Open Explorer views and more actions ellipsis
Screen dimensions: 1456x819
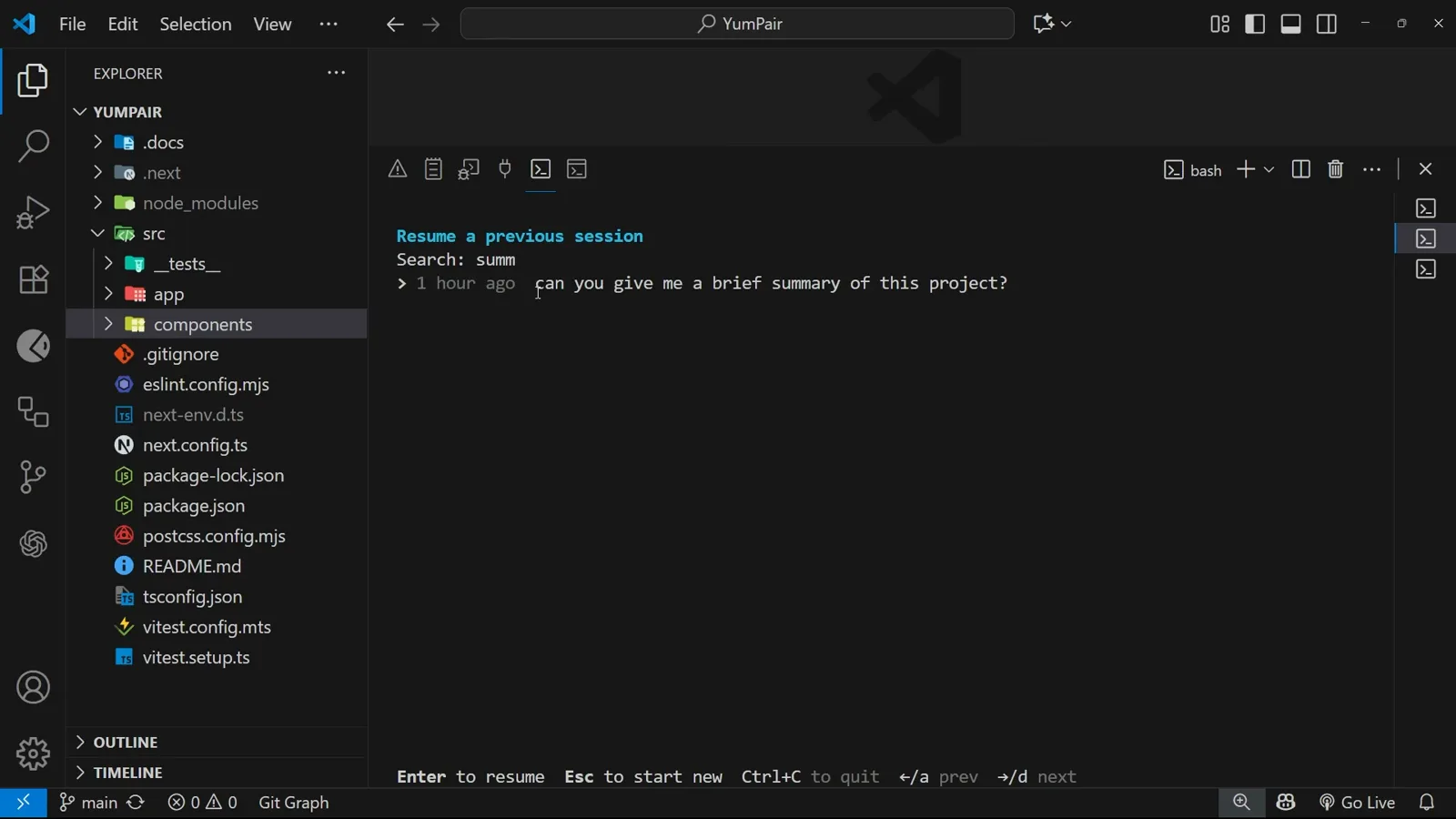(337, 73)
